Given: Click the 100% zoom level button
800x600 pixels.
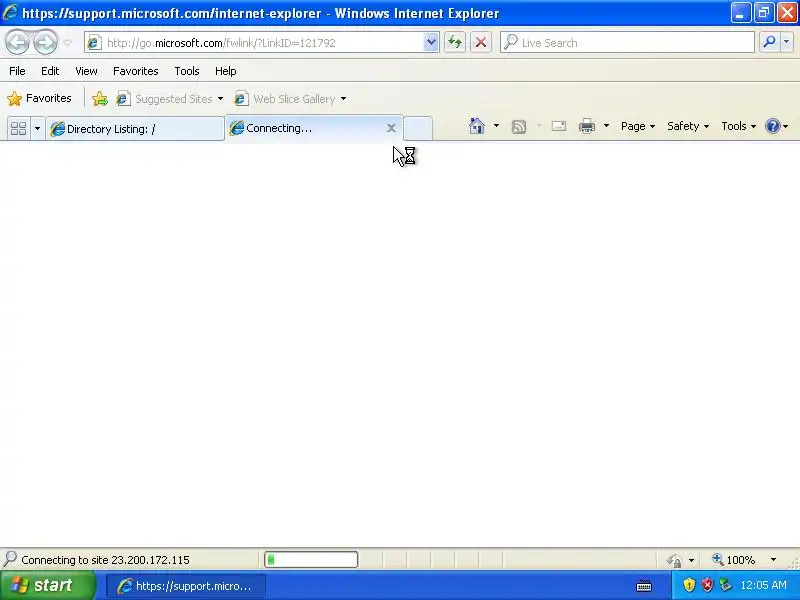Looking at the screenshot, I should tap(735, 560).
